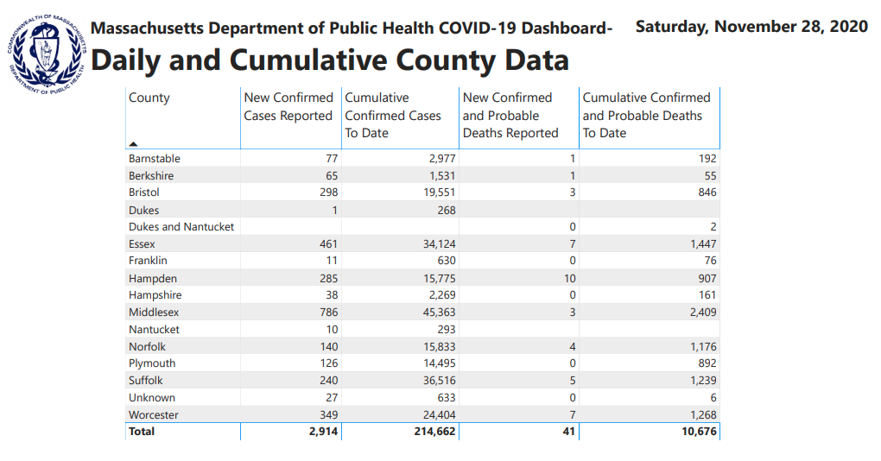
Task: Sort by Cumulative Confirmed Cases To Date header
Action: tap(393, 115)
